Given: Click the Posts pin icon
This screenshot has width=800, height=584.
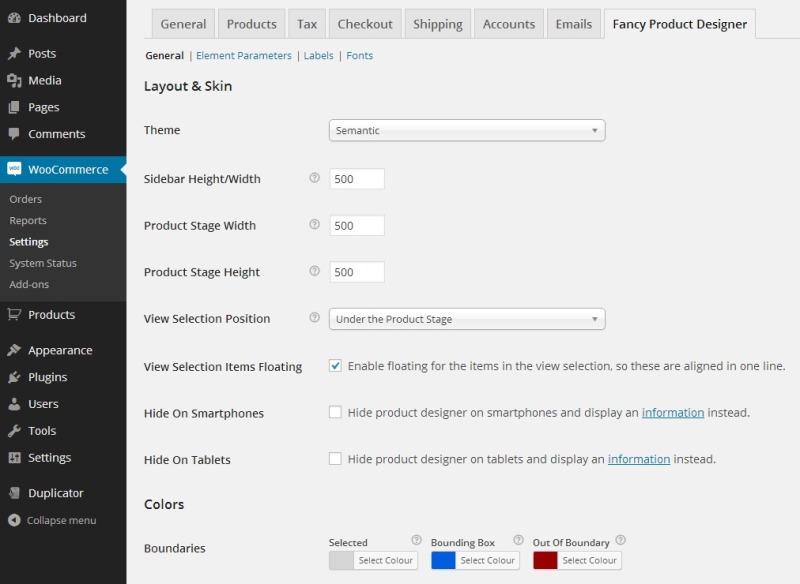Looking at the screenshot, I should [x=14, y=54].
